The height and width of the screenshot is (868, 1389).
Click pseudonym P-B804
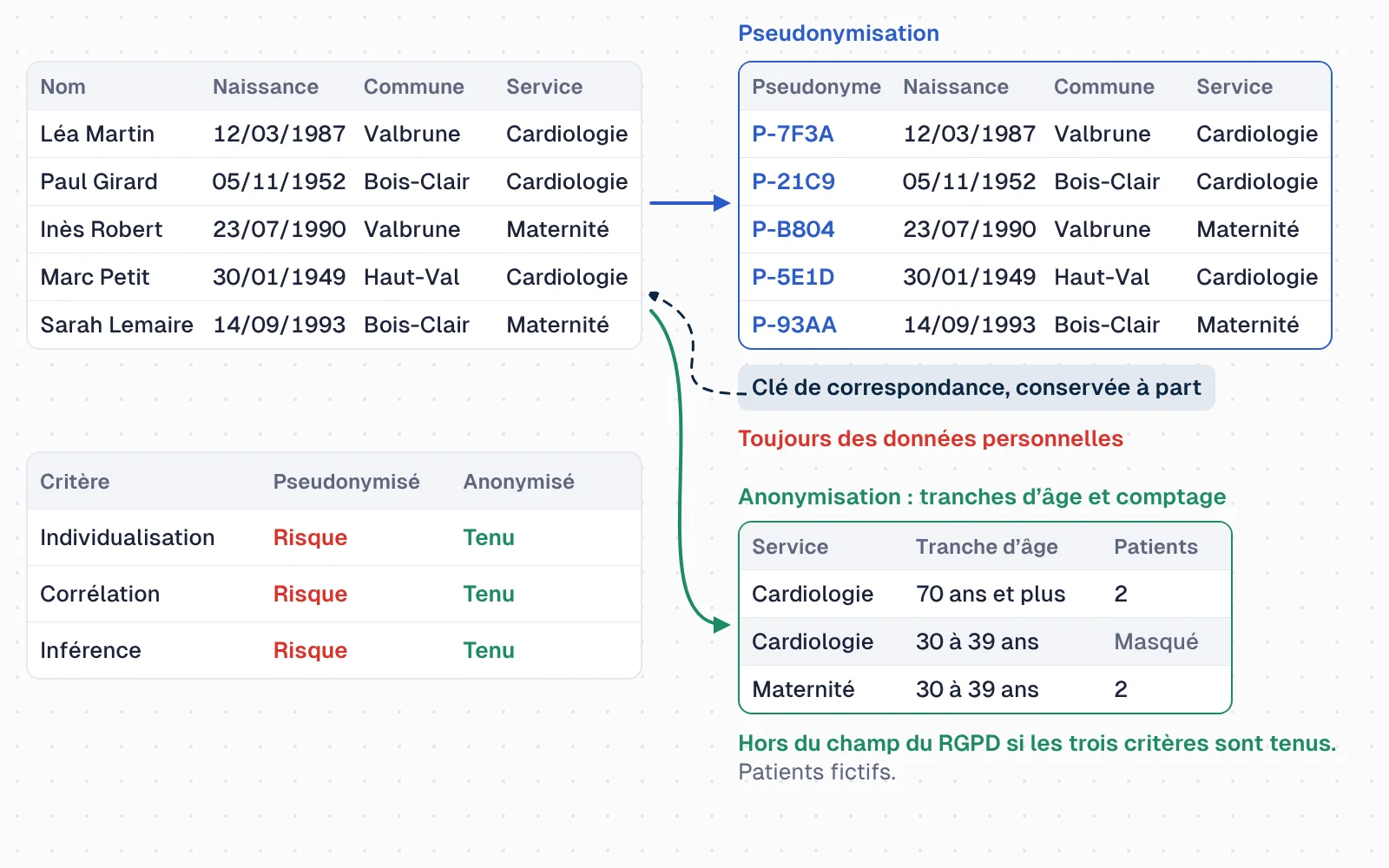click(793, 229)
